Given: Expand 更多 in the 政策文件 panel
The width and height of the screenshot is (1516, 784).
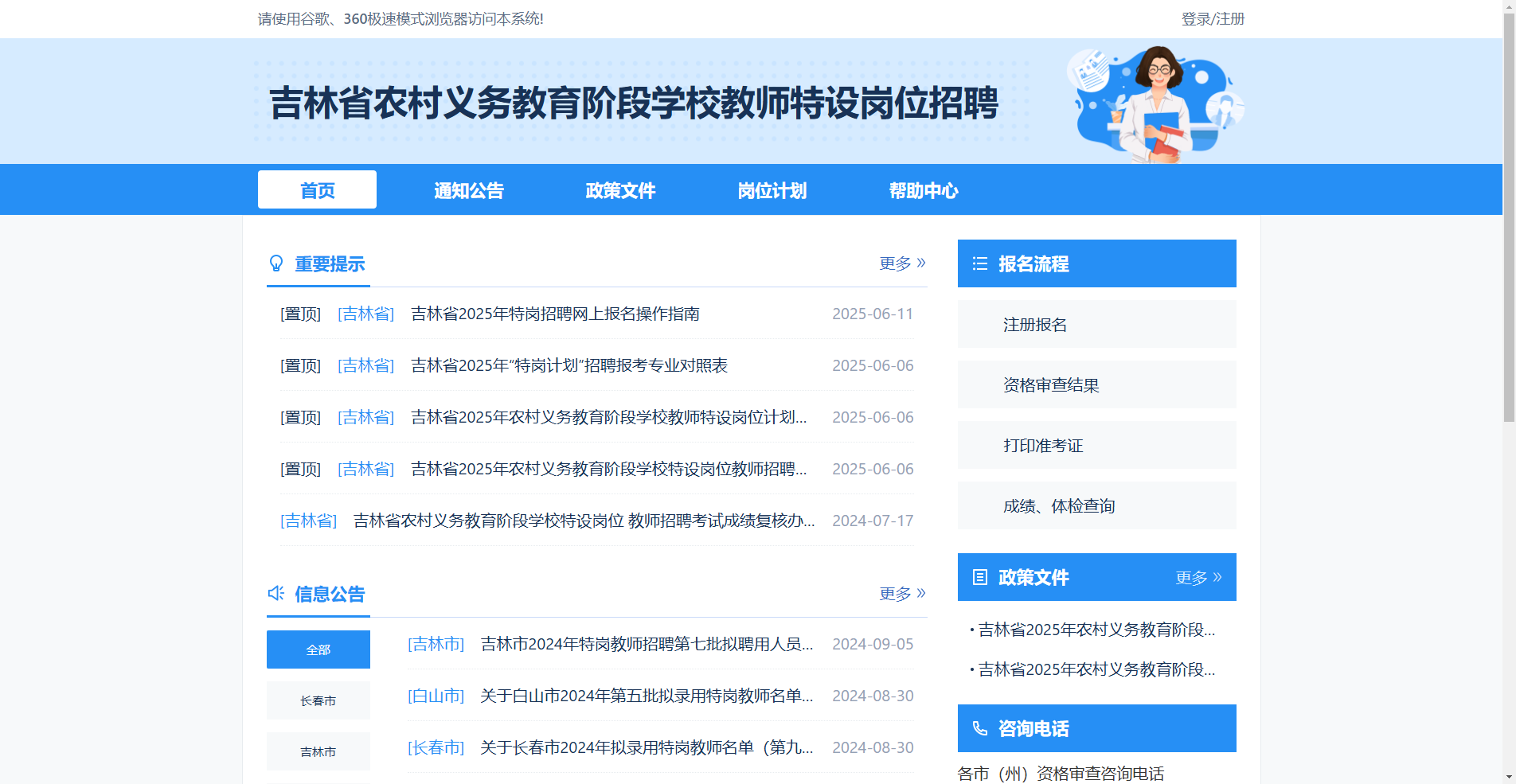Looking at the screenshot, I should [x=1192, y=577].
